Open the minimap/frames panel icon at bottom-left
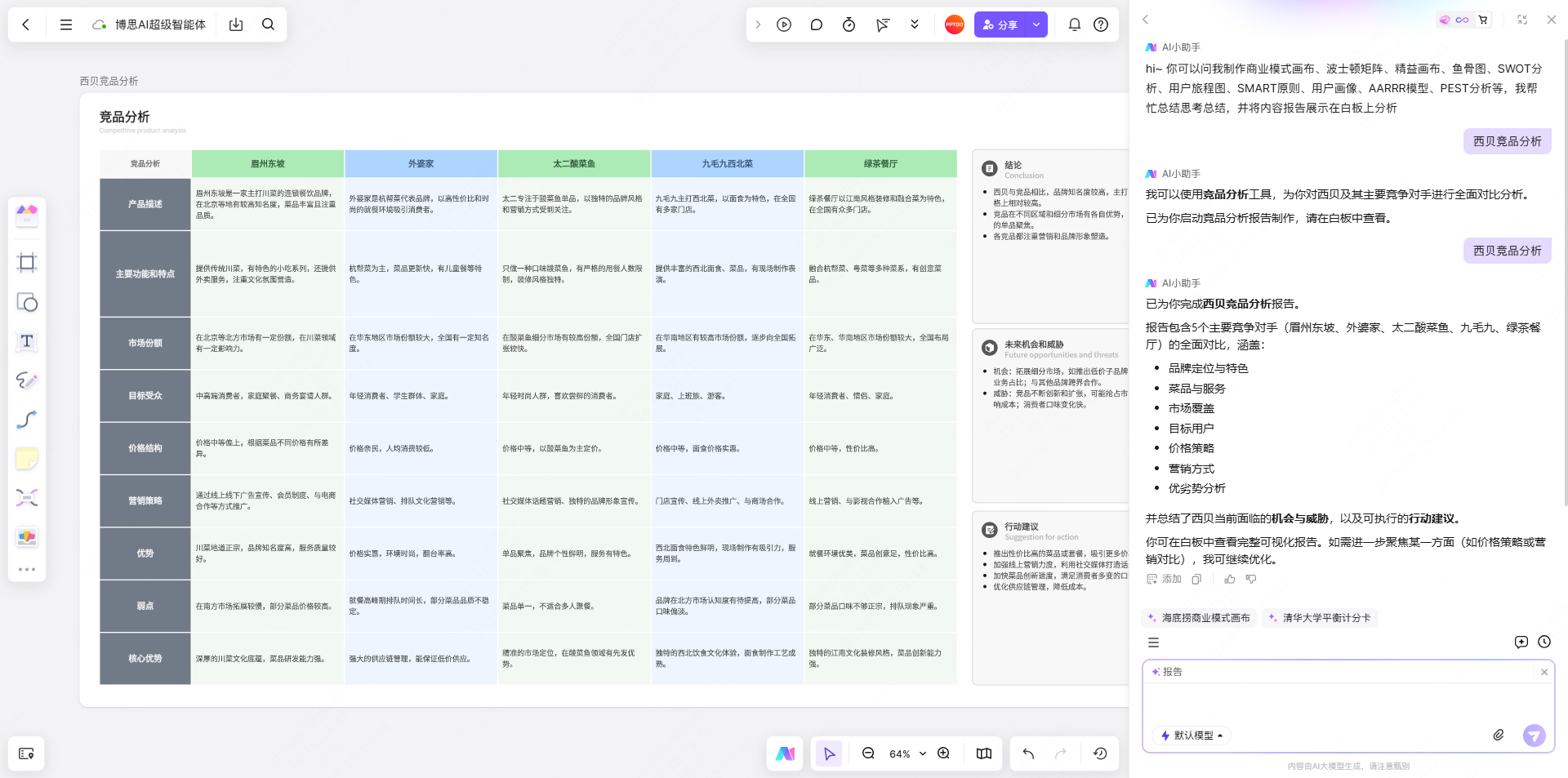 [26, 754]
